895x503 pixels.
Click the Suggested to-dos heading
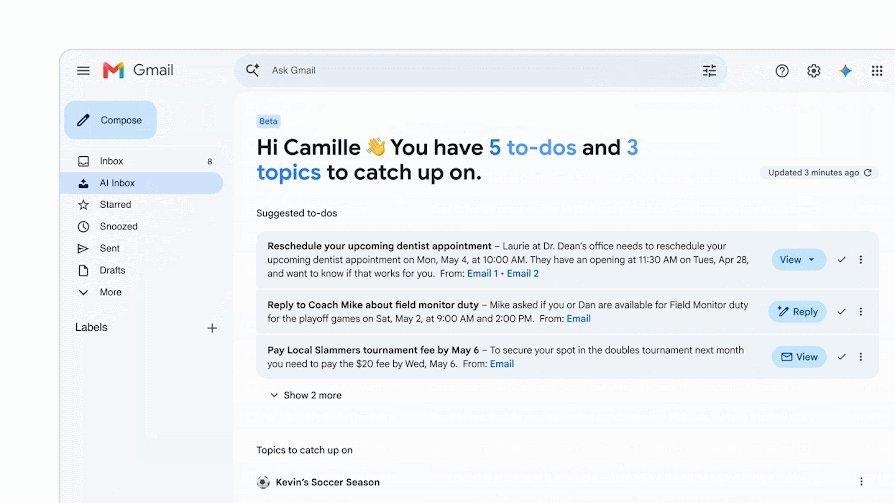pos(297,213)
